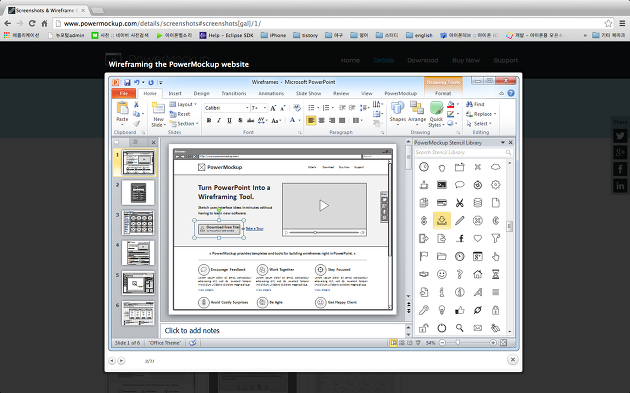Toggle Underline formatting in Font group
630x393 pixels.
(x=229, y=120)
